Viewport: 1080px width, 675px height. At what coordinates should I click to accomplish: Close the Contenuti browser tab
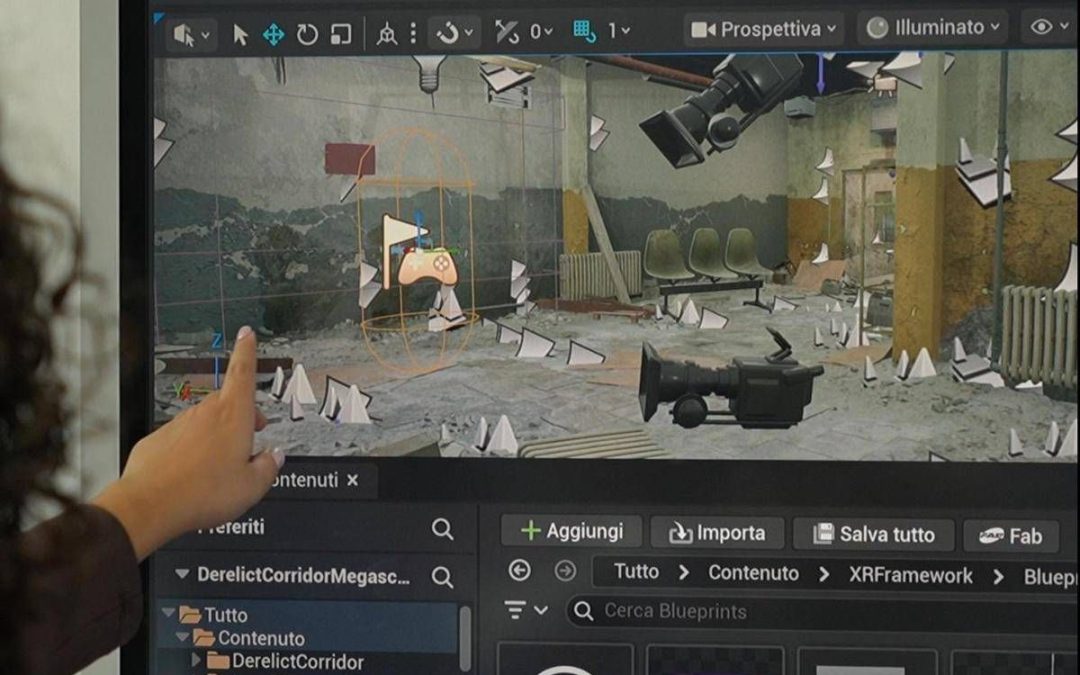(x=353, y=480)
